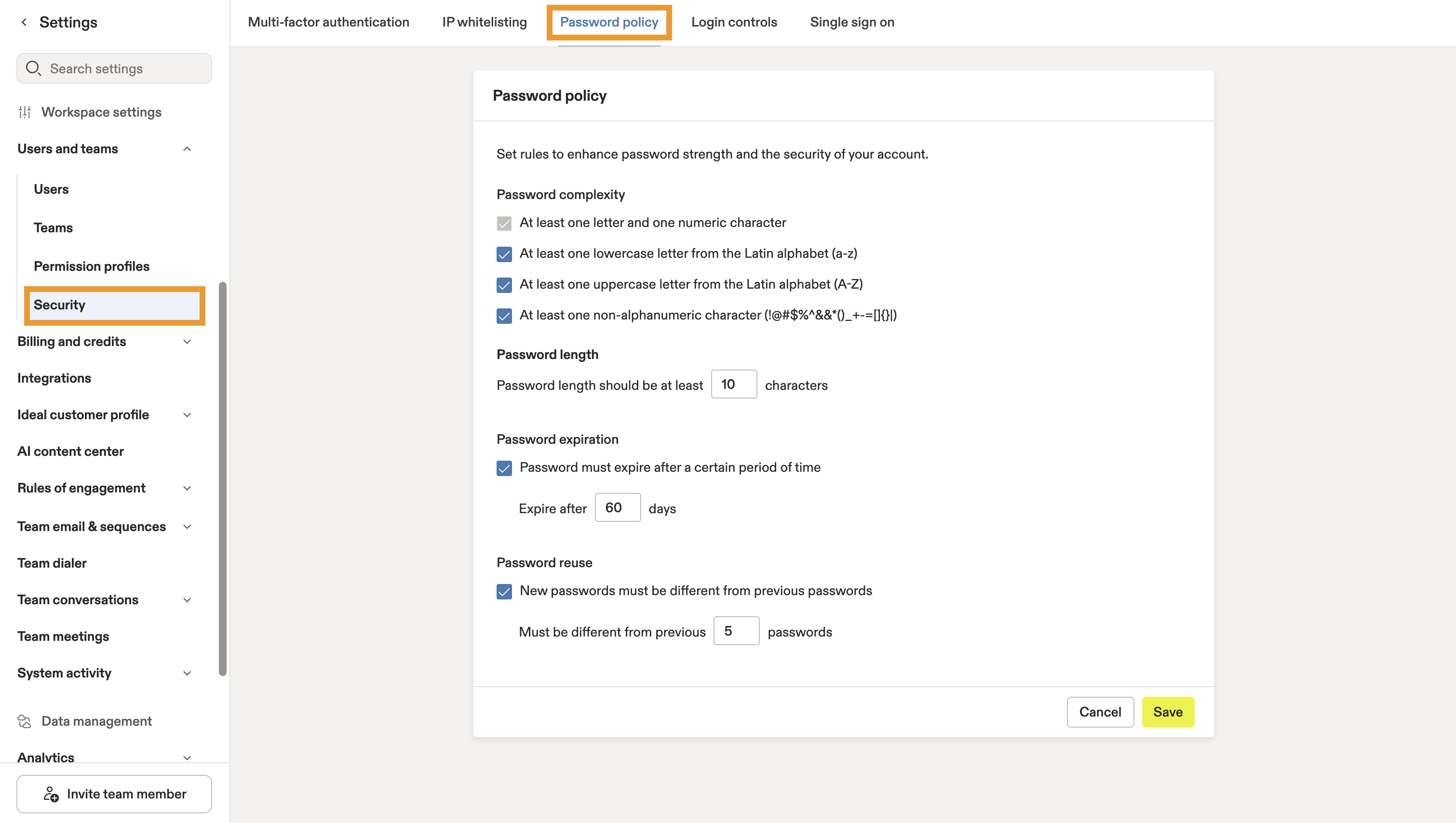
Task: Open Team meetings settings
Action: coord(63,636)
